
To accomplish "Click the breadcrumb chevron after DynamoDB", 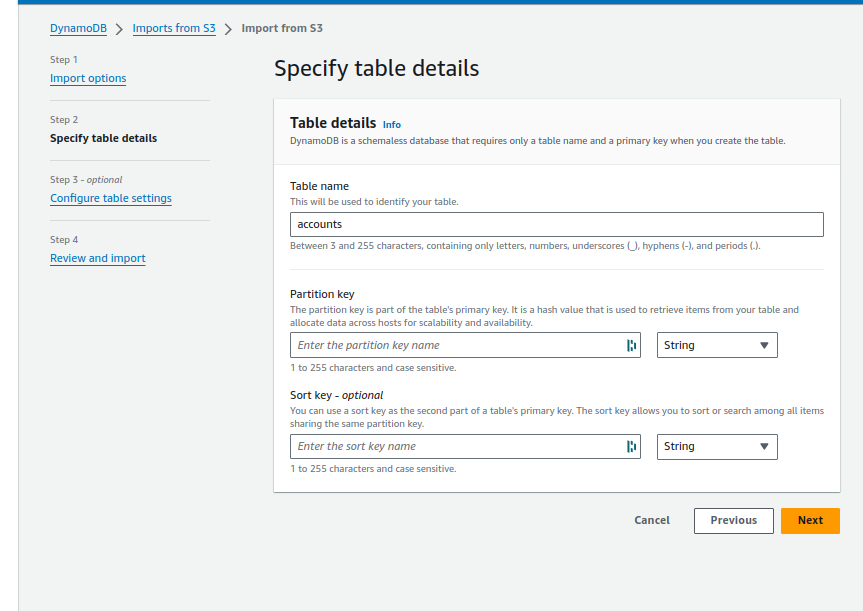I will click(x=119, y=29).
